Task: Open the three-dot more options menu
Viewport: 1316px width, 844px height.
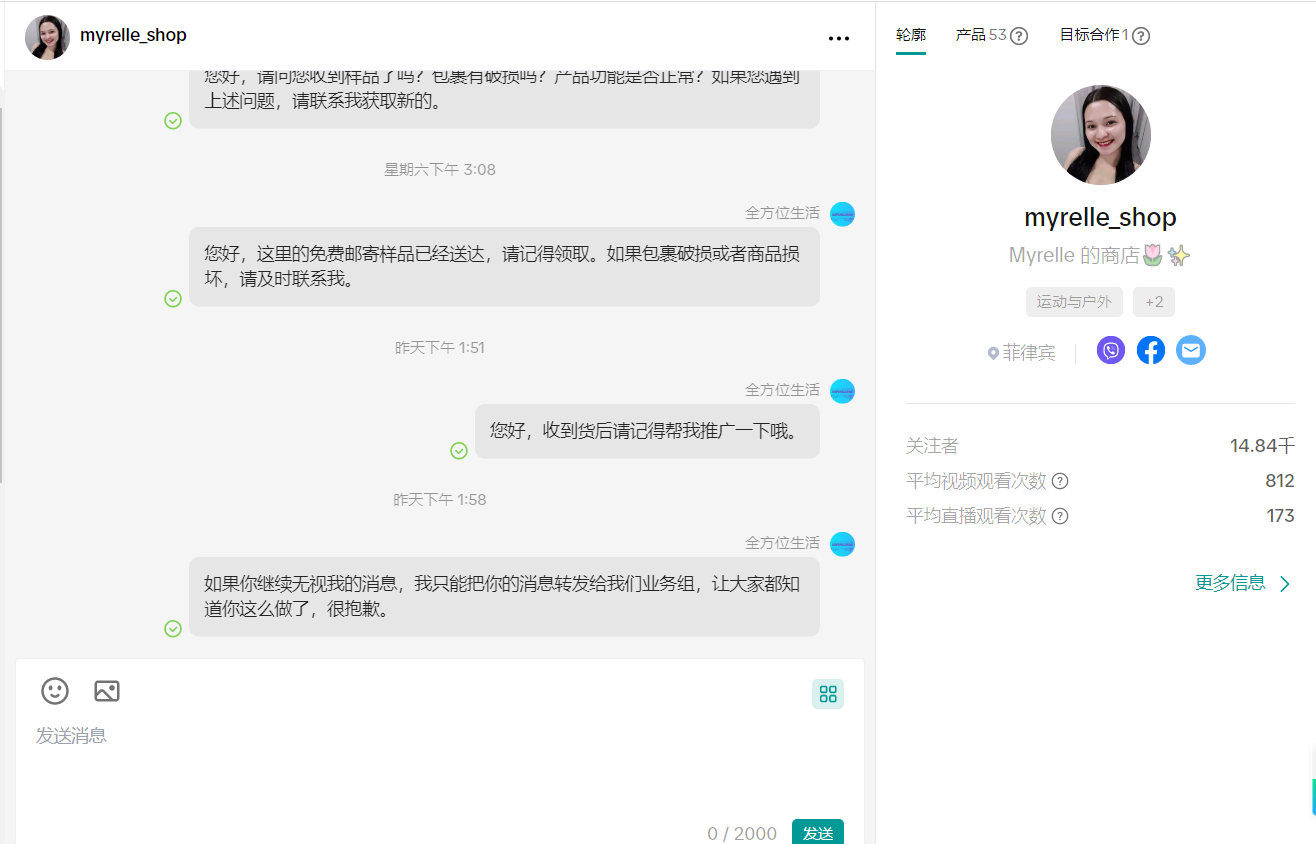Action: click(x=839, y=38)
